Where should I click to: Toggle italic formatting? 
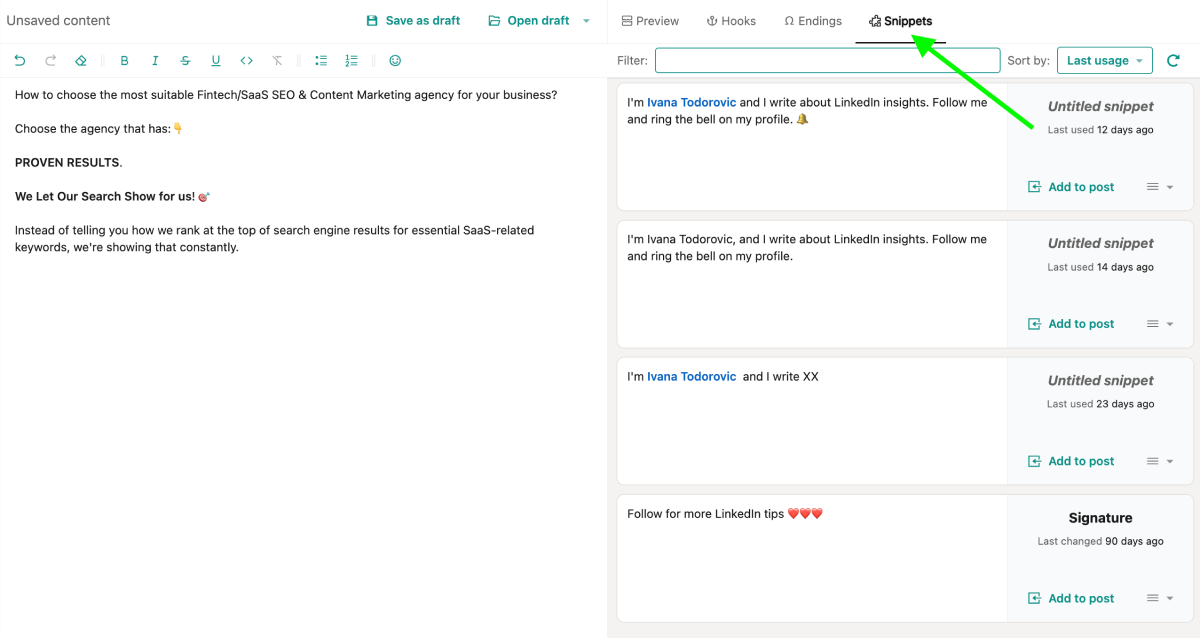click(155, 61)
